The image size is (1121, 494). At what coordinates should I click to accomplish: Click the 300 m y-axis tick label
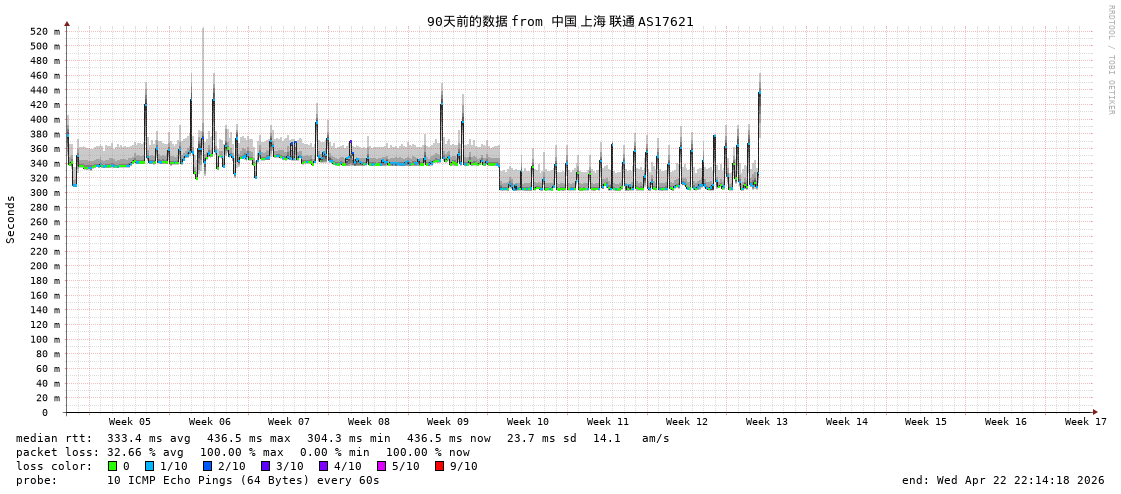44,193
